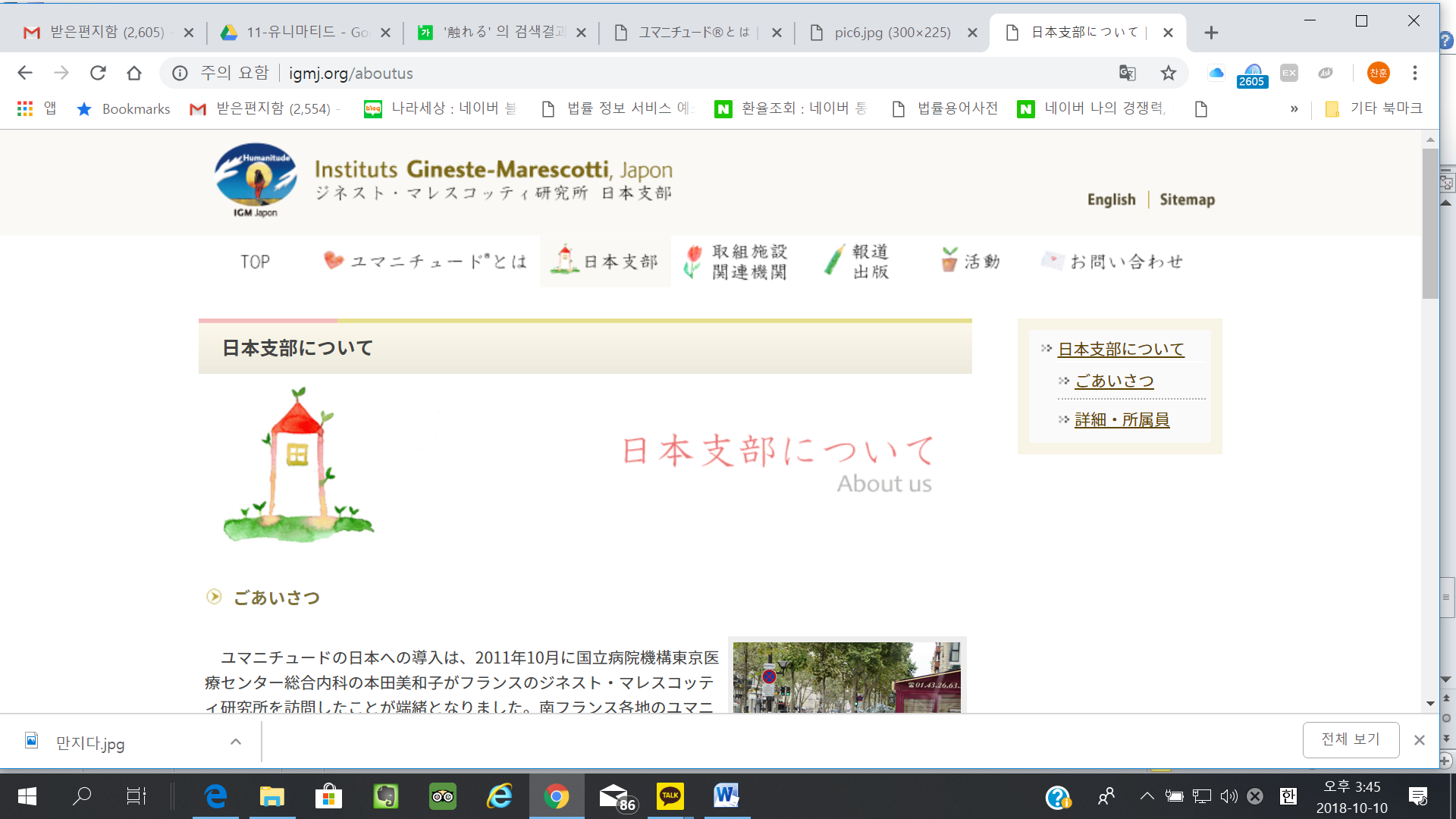Open the 詳細・所属員 sidebar link
The height and width of the screenshot is (819, 1456).
click(x=1122, y=419)
